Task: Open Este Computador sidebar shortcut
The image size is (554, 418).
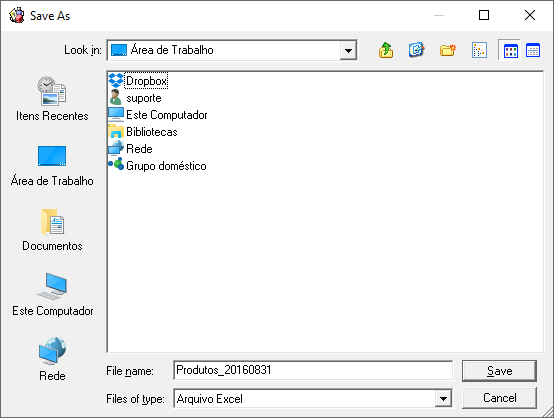Action: [52, 295]
